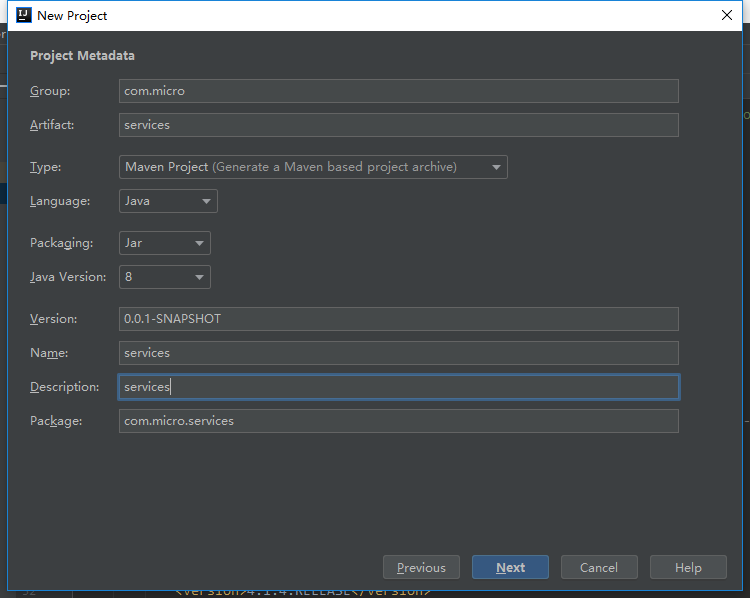Click the arrow on the Type combo box

tap(496, 167)
